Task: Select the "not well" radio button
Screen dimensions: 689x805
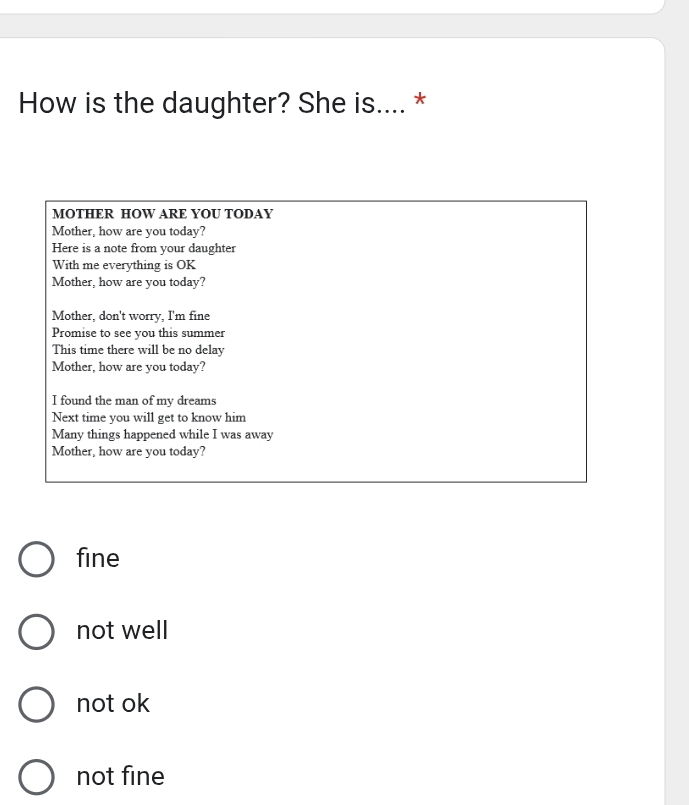Action: tap(36, 631)
